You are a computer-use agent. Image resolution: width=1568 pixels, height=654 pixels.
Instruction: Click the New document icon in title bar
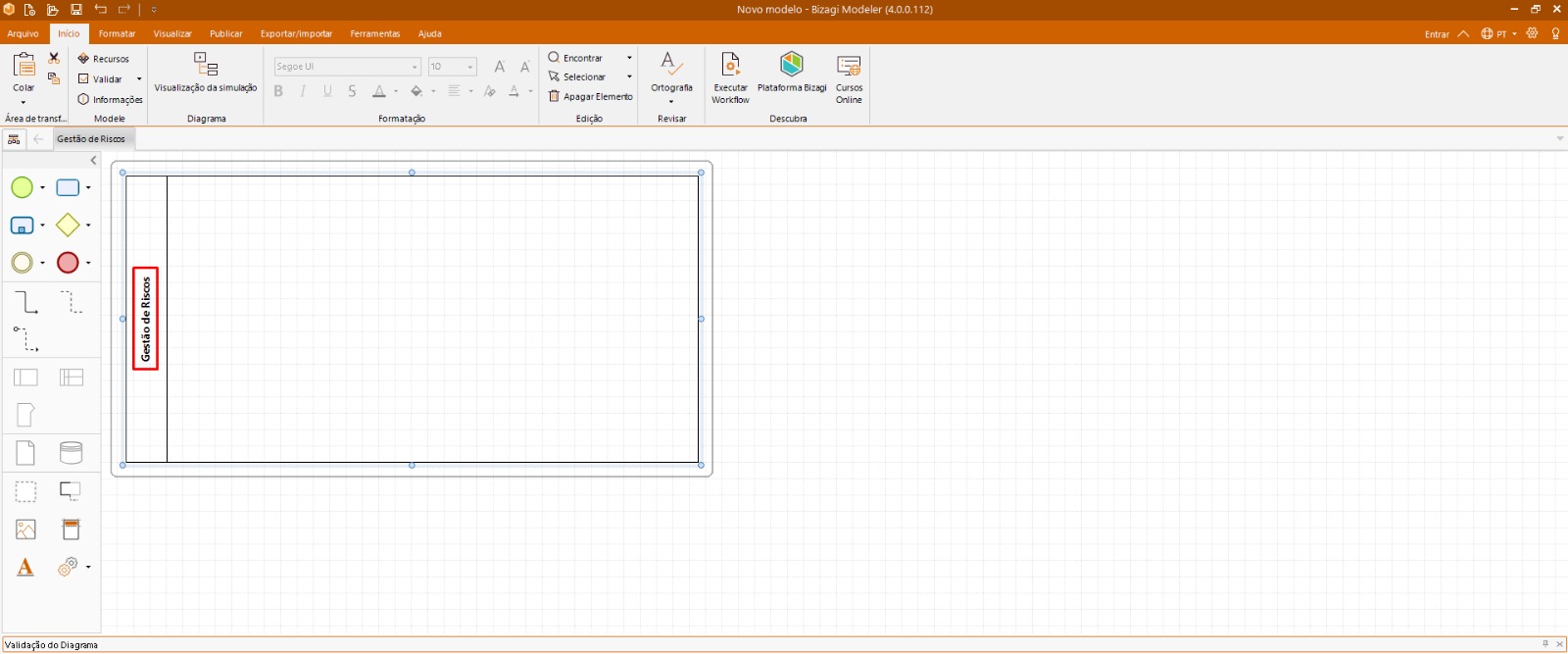(x=29, y=10)
